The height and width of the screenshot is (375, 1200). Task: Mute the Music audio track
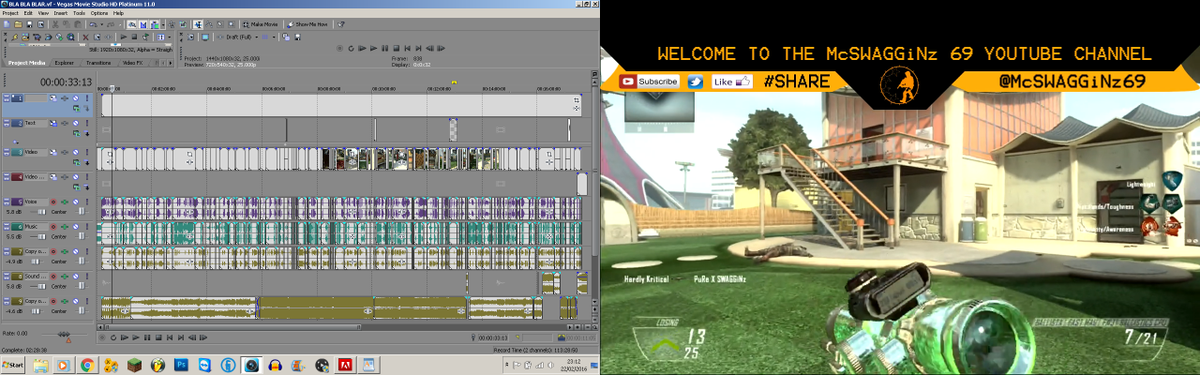76,226
